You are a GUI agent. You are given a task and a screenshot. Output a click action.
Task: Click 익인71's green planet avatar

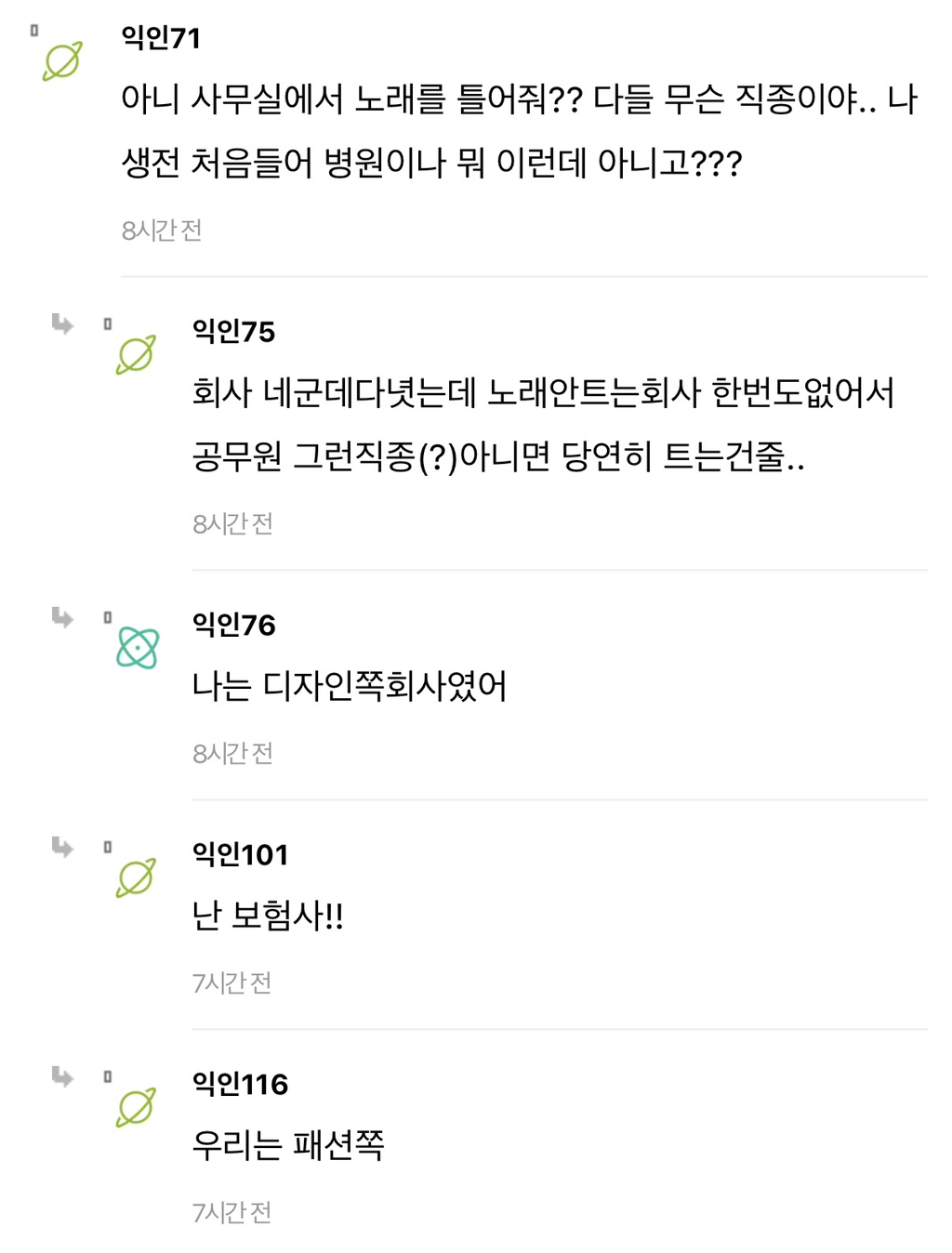pos(62,61)
